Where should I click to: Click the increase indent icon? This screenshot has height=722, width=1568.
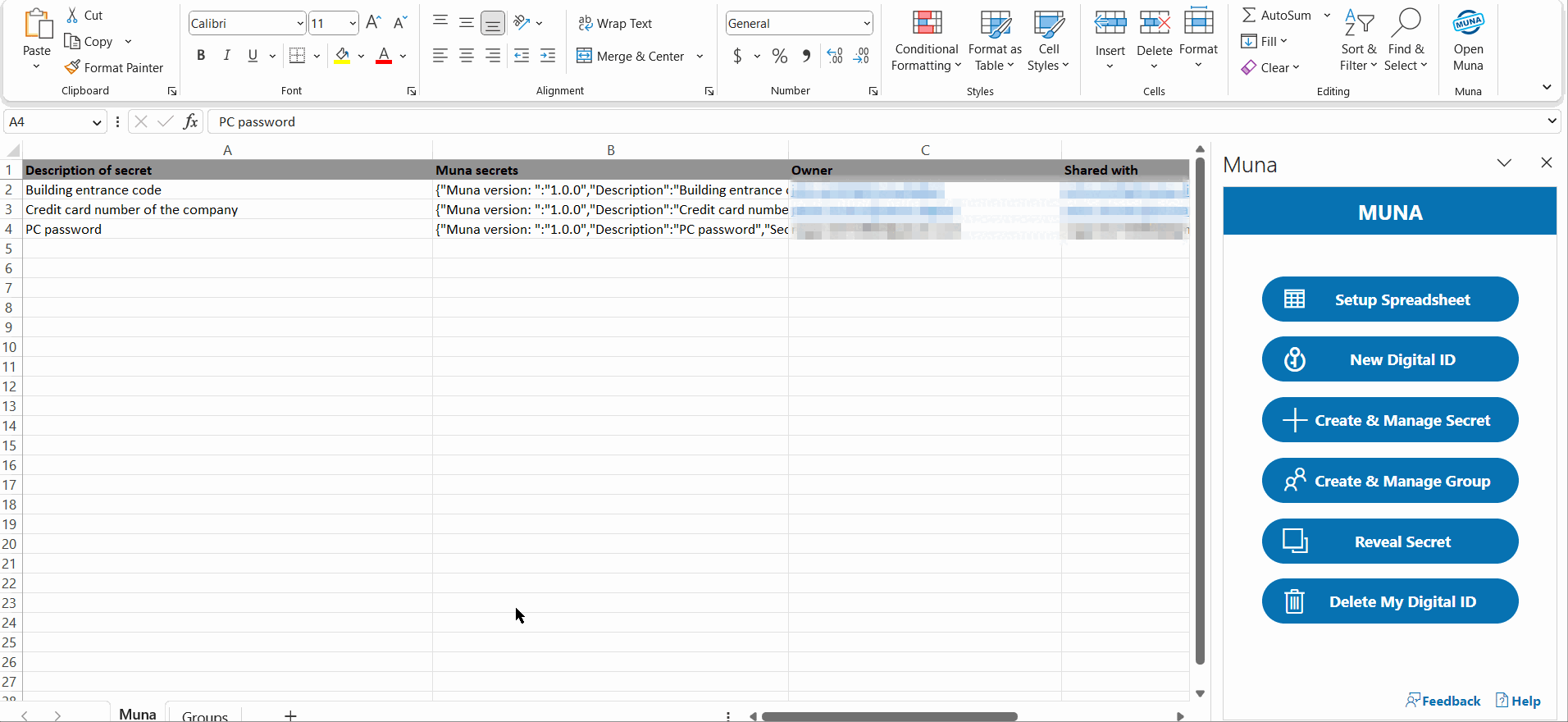[x=548, y=56]
